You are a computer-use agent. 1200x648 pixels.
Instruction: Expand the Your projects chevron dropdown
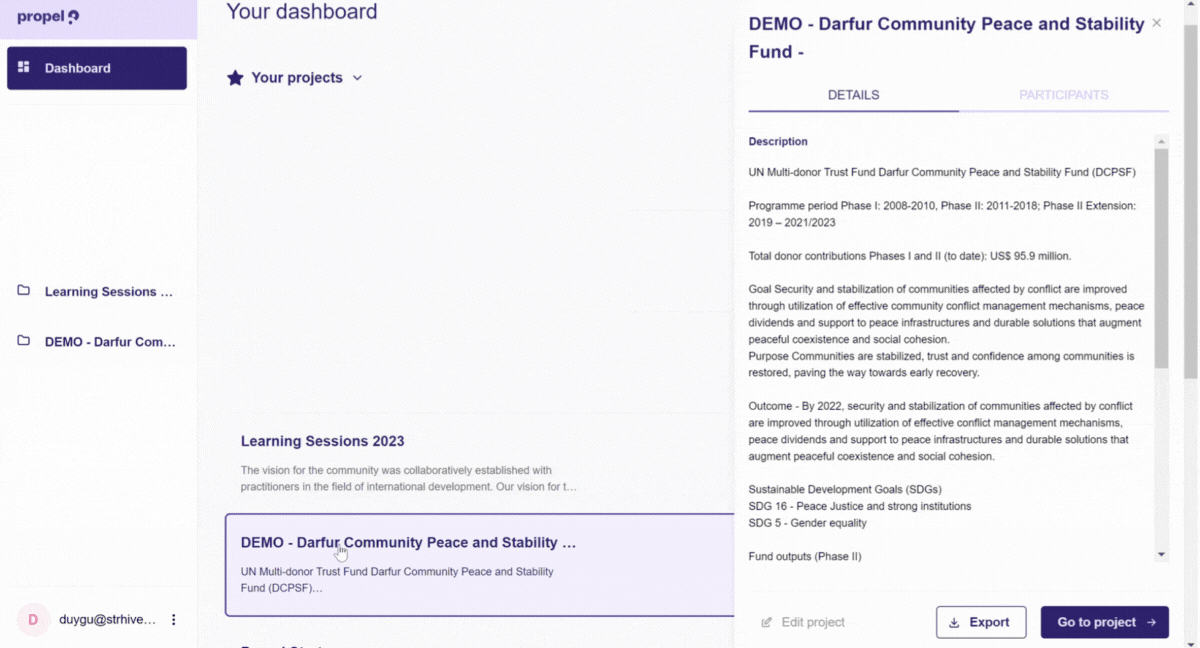pyautogui.click(x=357, y=78)
